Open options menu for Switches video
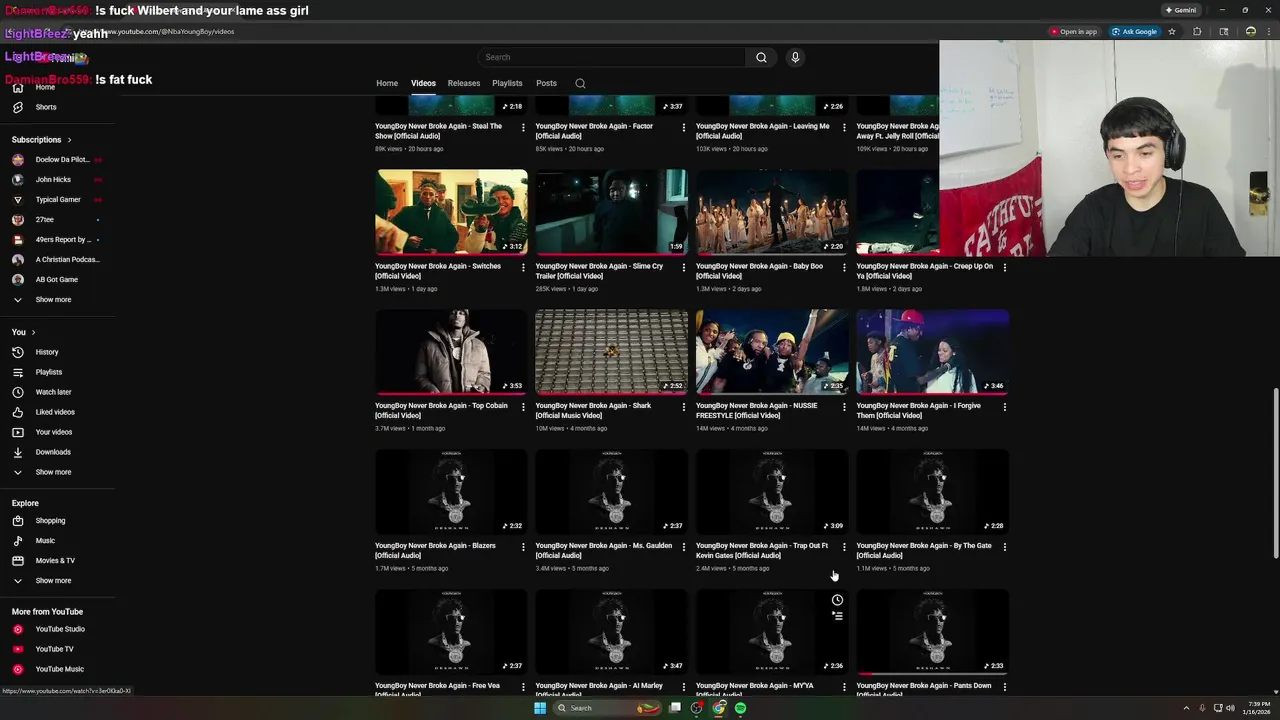Image resolution: width=1280 pixels, height=720 pixels. click(x=523, y=267)
